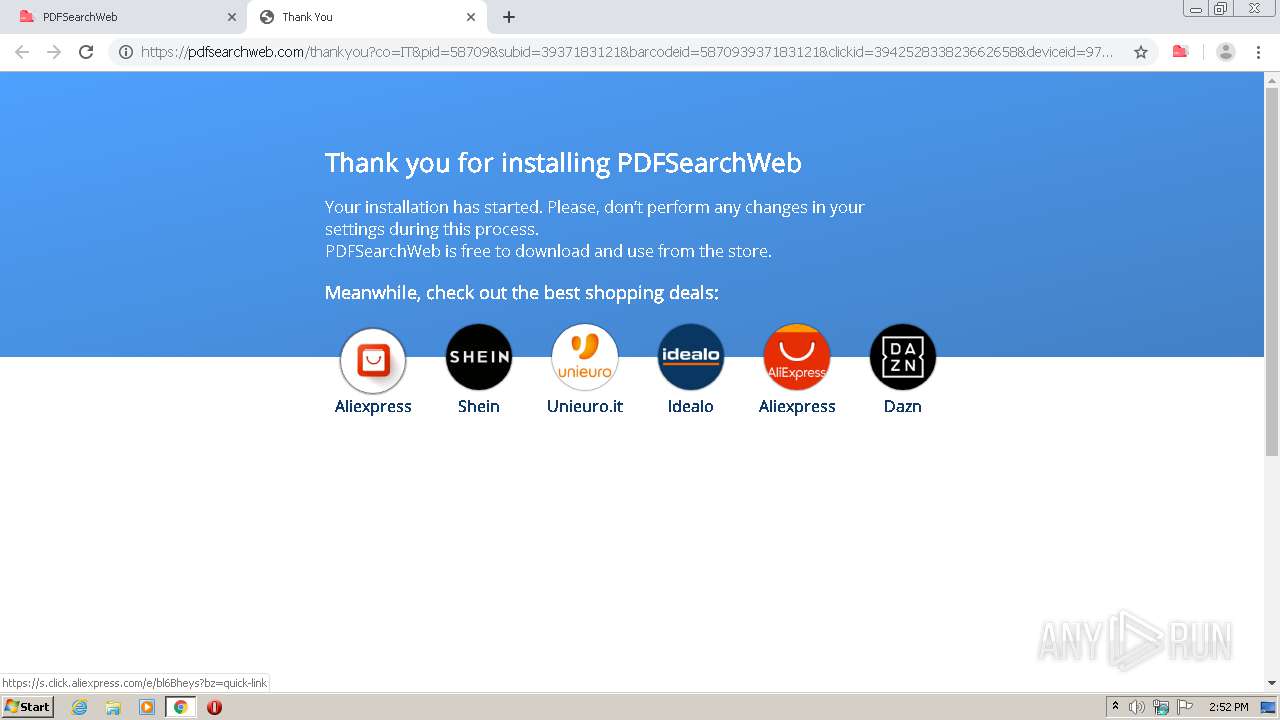View site information icon in address bar
The width and height of the screenshot is (1280, 720).
pos(126,52)
